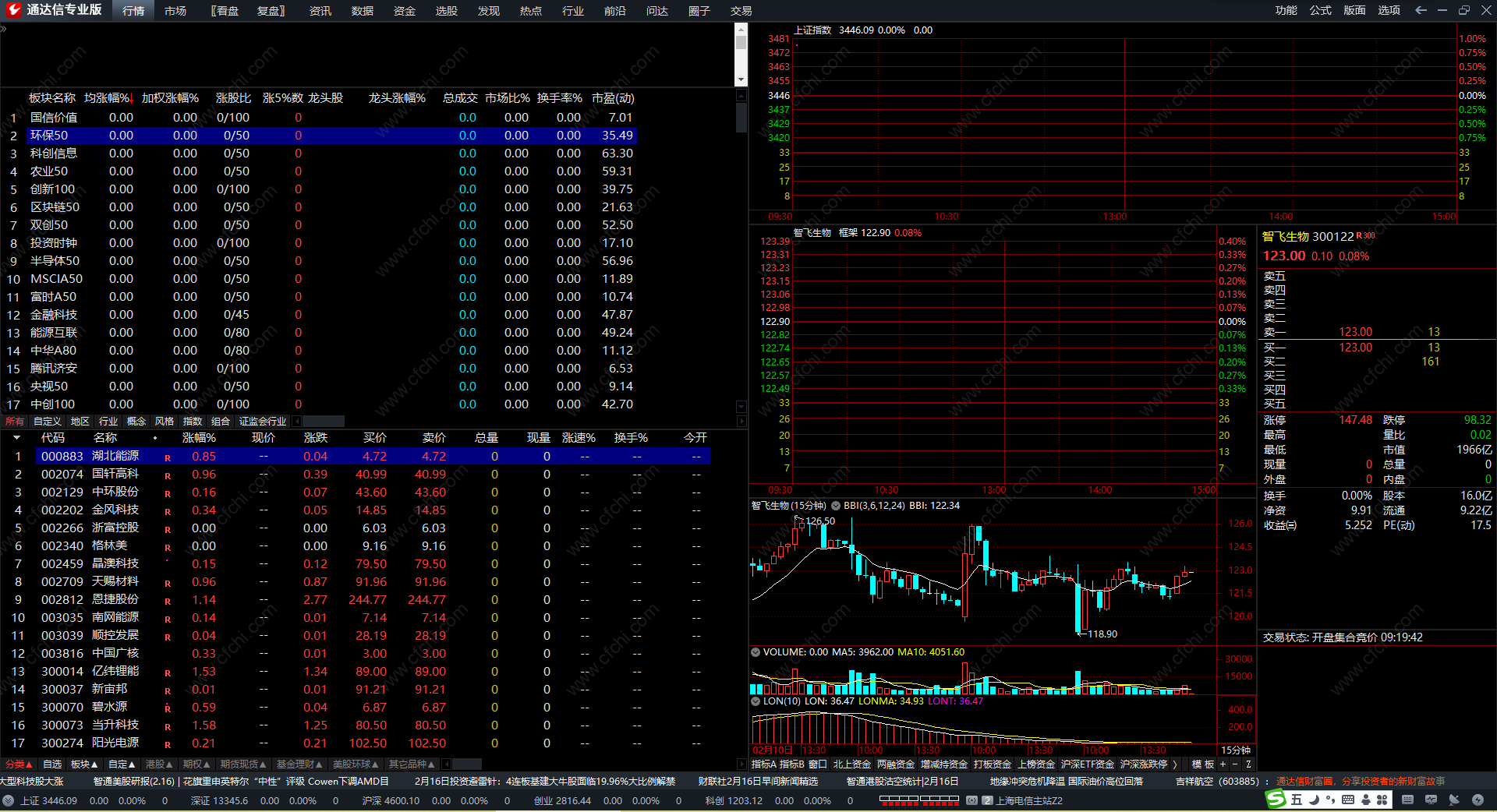
Task: Toggle Sogou punctuation mode icon
Action: (1330, 800)
